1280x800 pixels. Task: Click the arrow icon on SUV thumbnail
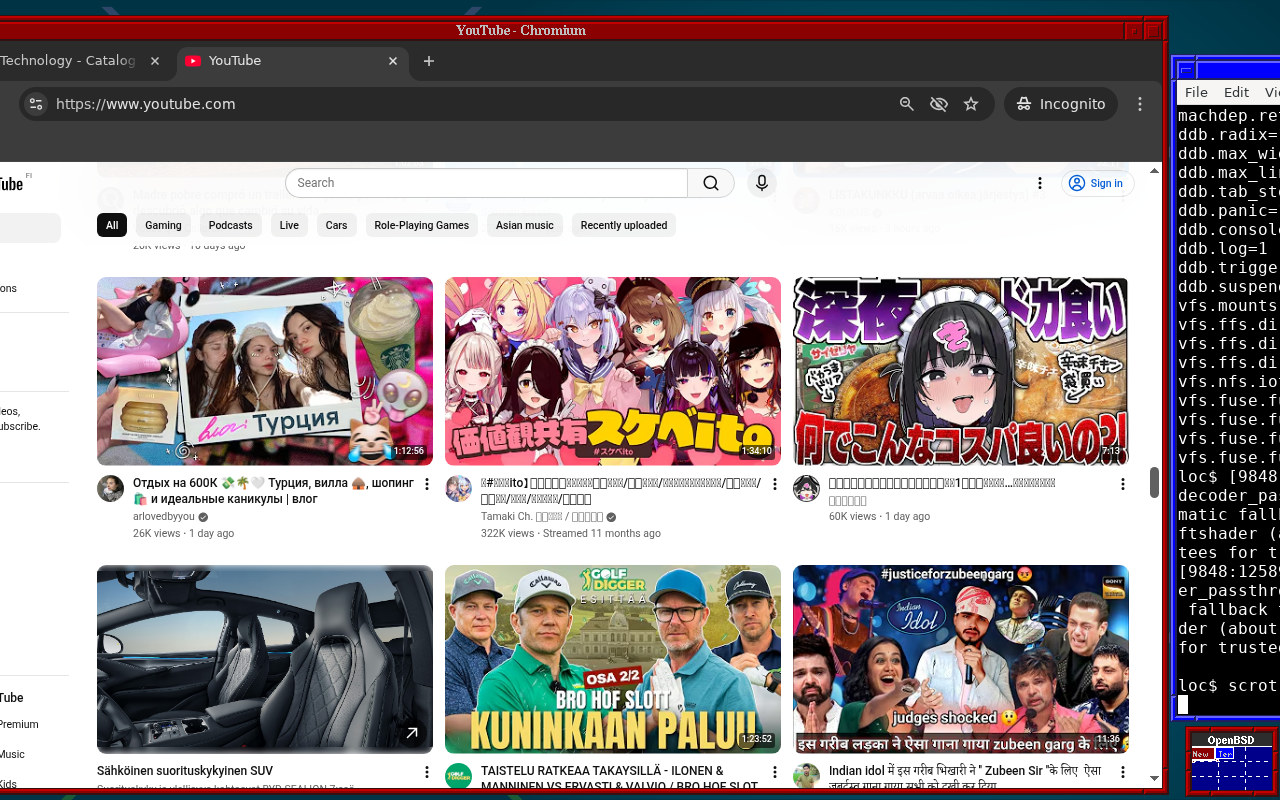point(411,734)
